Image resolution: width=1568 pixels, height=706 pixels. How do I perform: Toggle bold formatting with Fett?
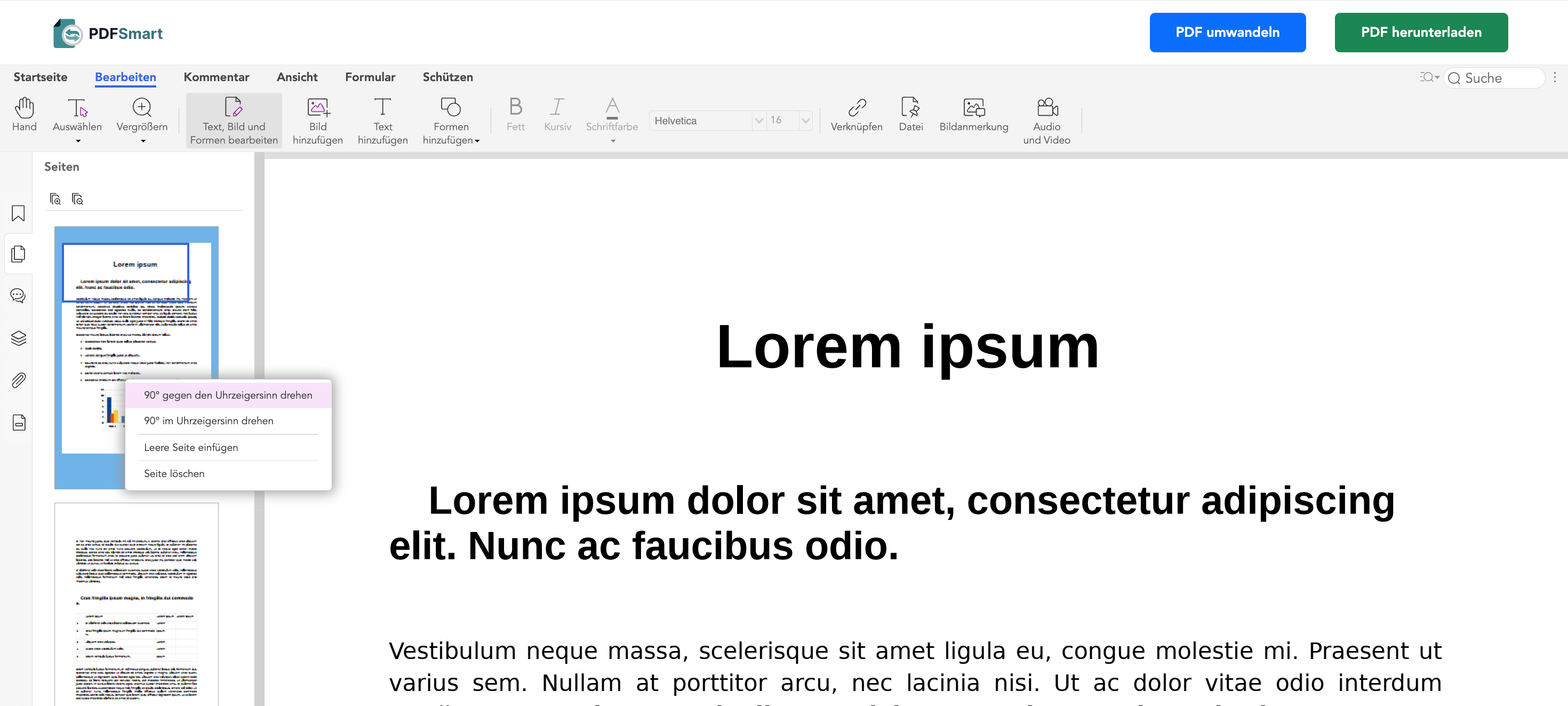click(515, 116)
